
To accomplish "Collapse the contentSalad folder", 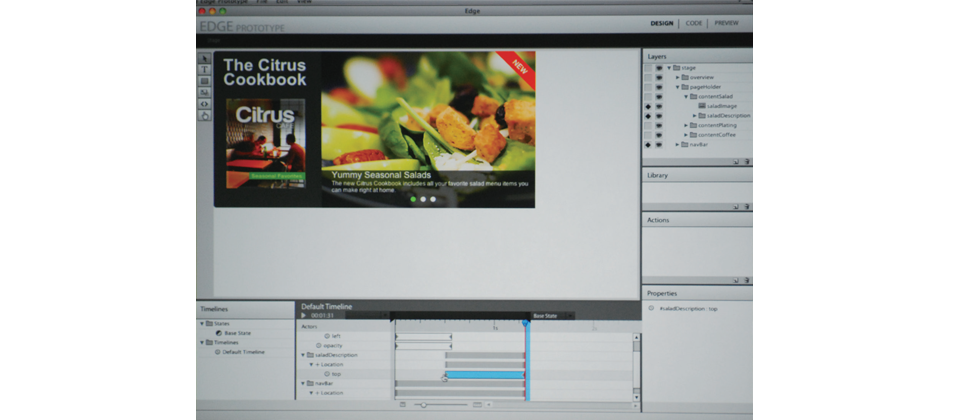I will (686, 97).
